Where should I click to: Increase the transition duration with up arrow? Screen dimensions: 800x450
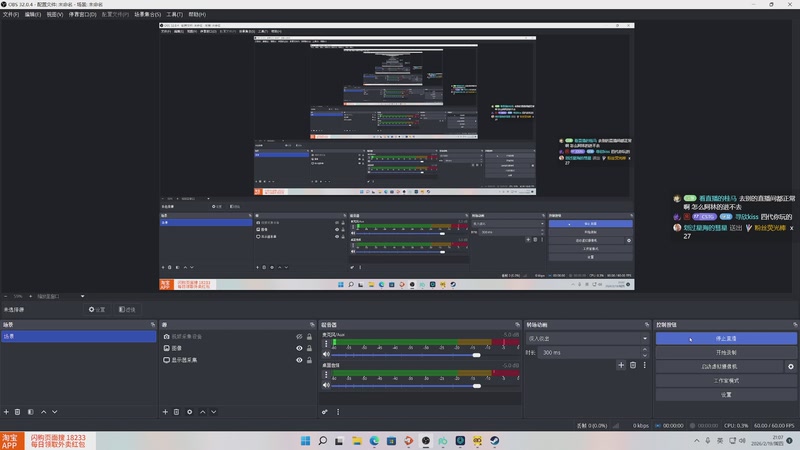645,349
